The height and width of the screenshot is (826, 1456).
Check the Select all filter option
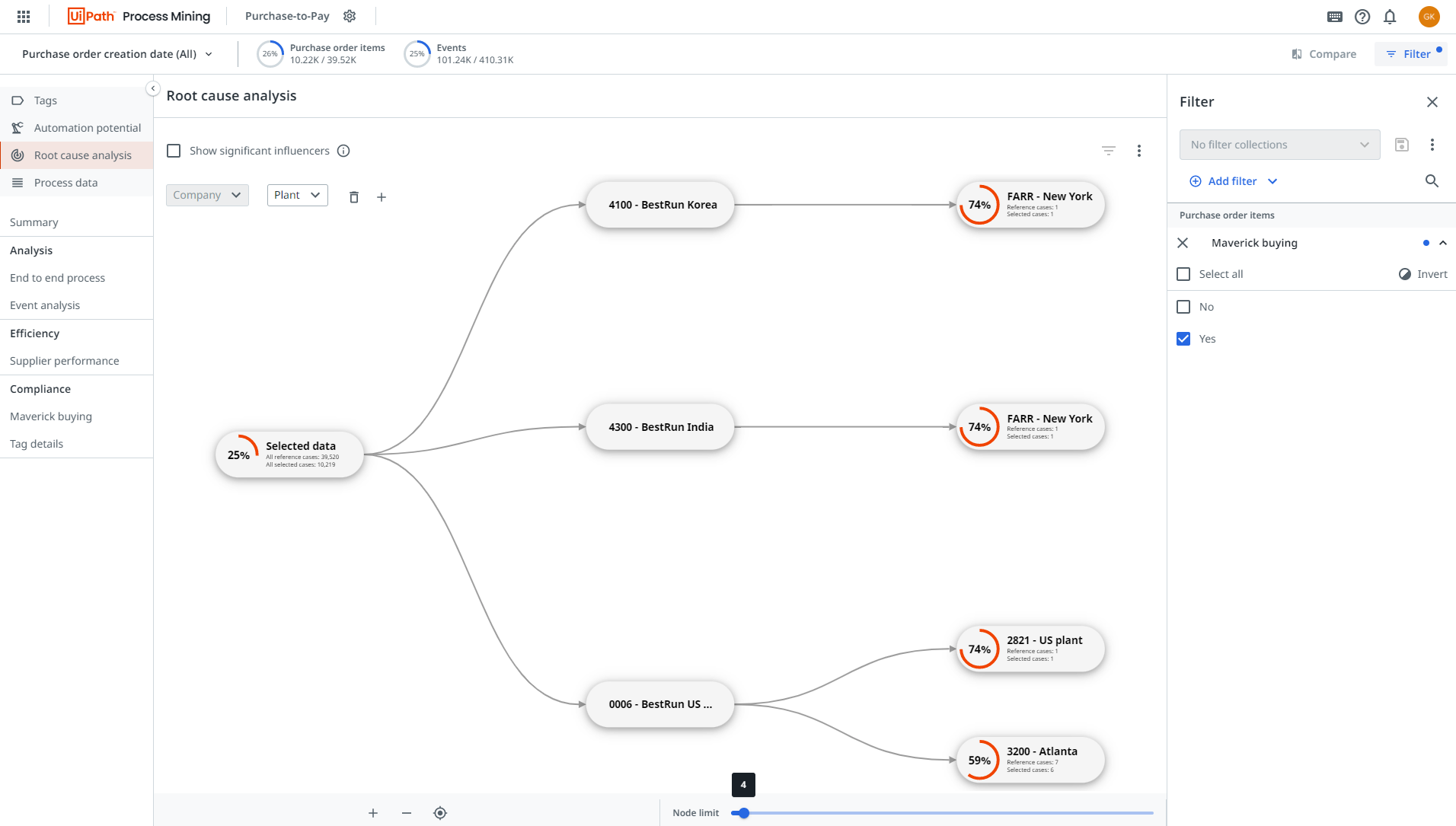(1183, 273)
